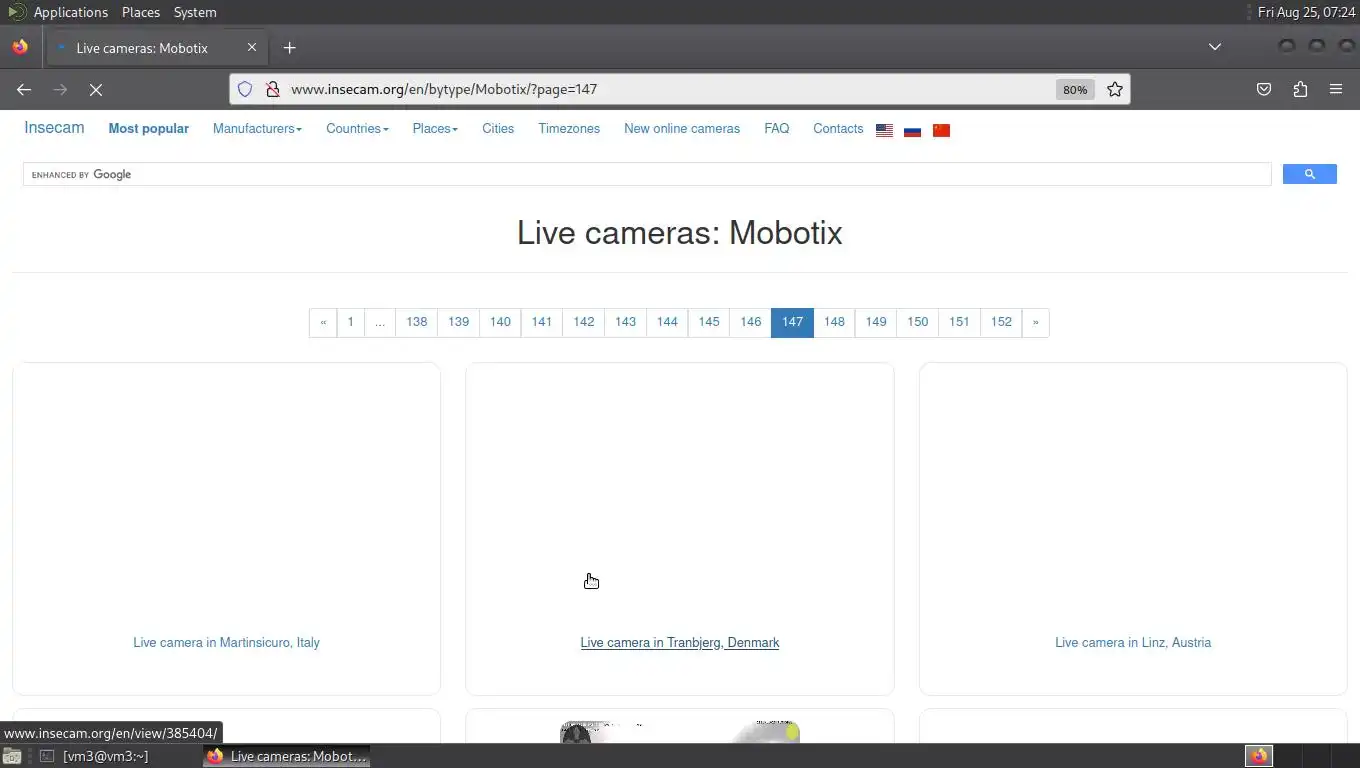Go to page 152
This screenshot has width=1360, height=768.
point(1001,322)
